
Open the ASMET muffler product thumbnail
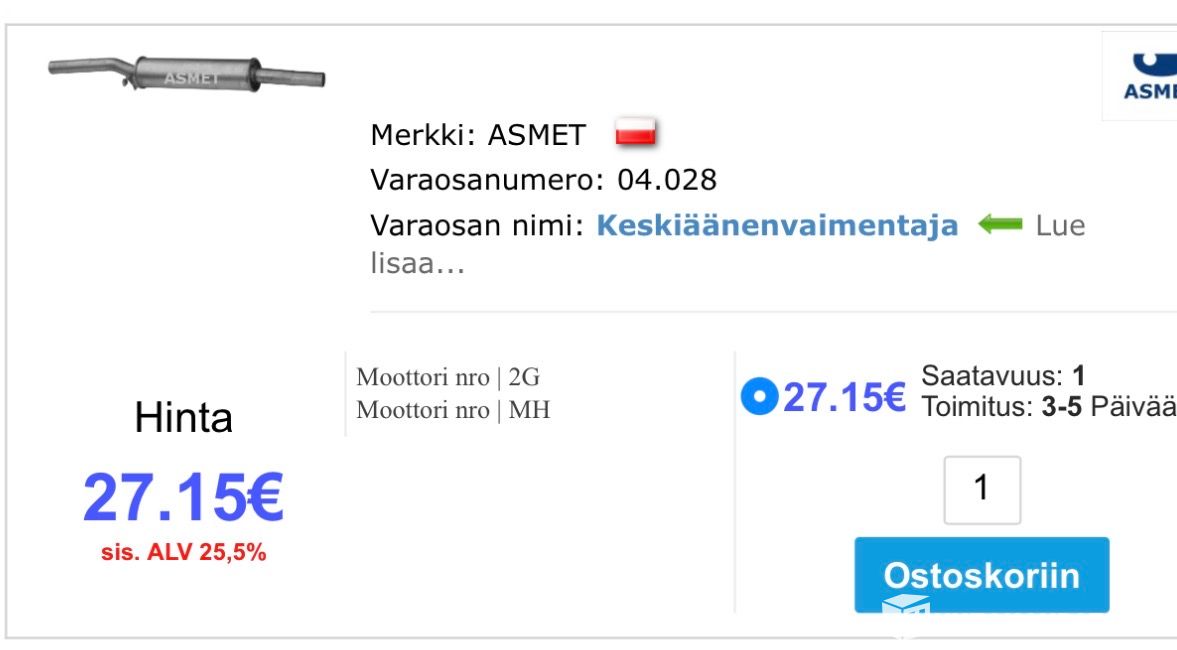pos(187,73)
